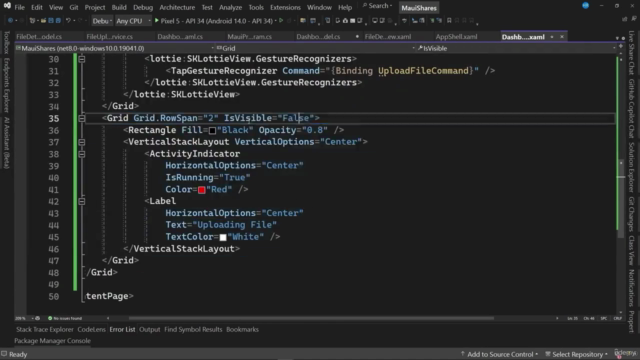Image resolution: width=640 pixels, height=360 pixels.
Task: Open the Solution Explorer side tab
Action: click(x=631, y=167)
